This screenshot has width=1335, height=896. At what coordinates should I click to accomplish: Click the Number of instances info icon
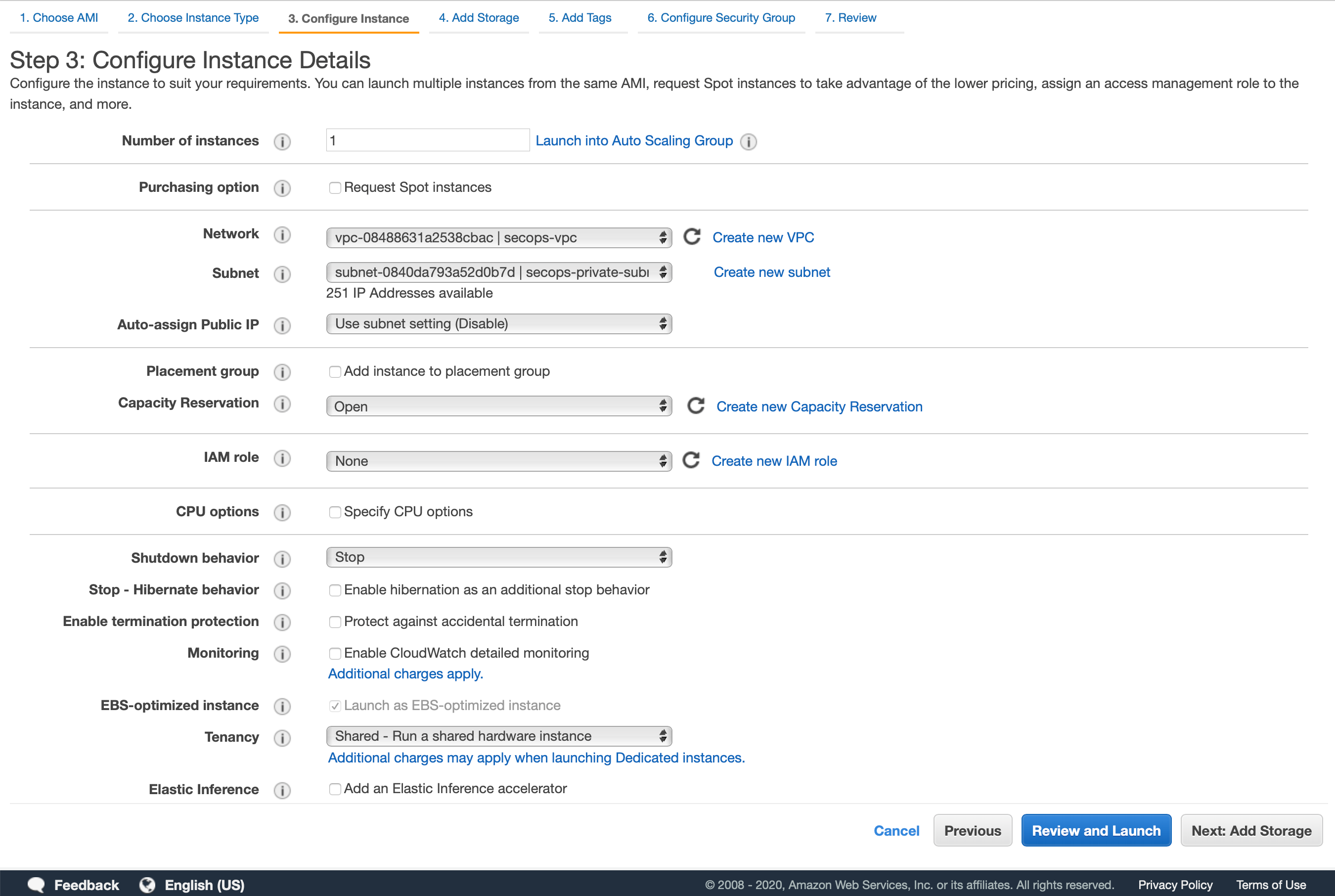click(282, 142)
